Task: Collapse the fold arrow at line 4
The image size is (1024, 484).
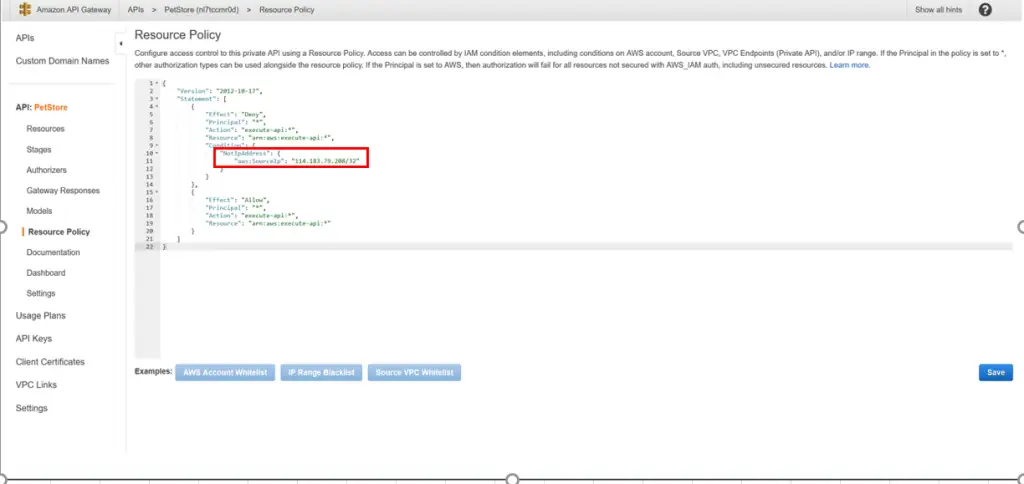Action: [x=157, y=106]
